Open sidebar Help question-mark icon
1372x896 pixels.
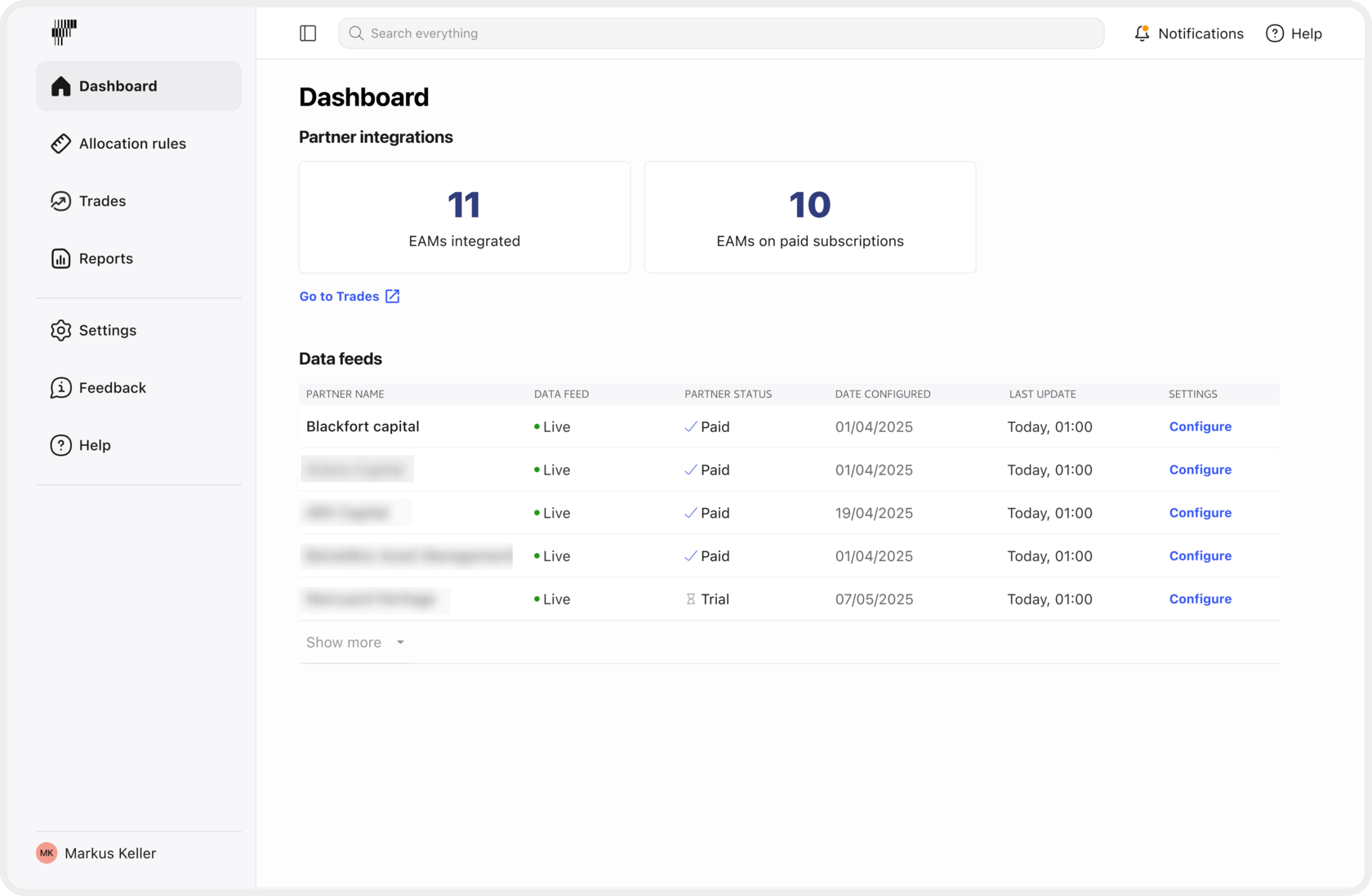click(61, 445)
